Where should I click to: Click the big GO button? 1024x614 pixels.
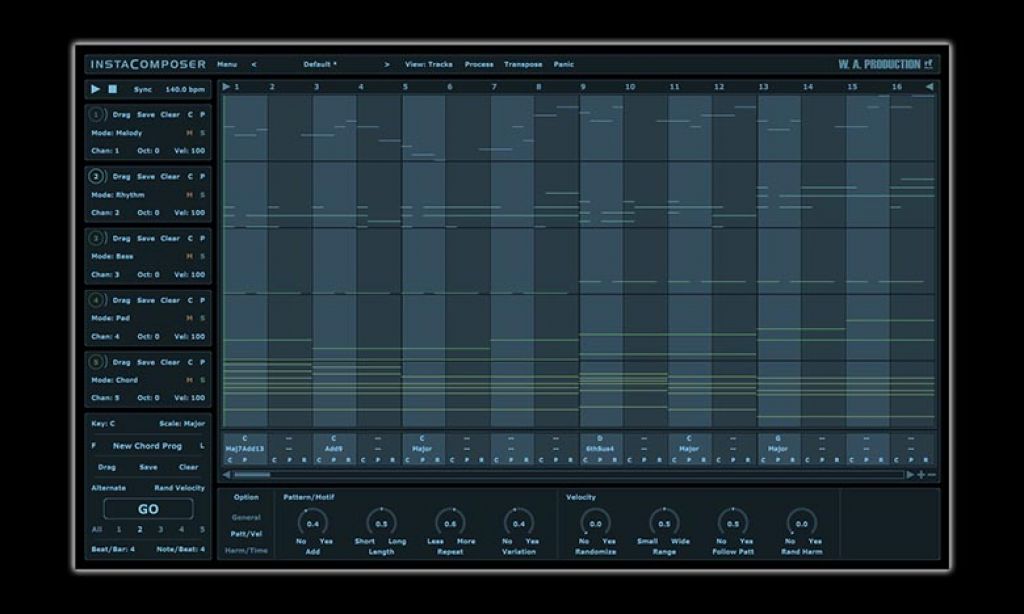(x=148, y=509)
